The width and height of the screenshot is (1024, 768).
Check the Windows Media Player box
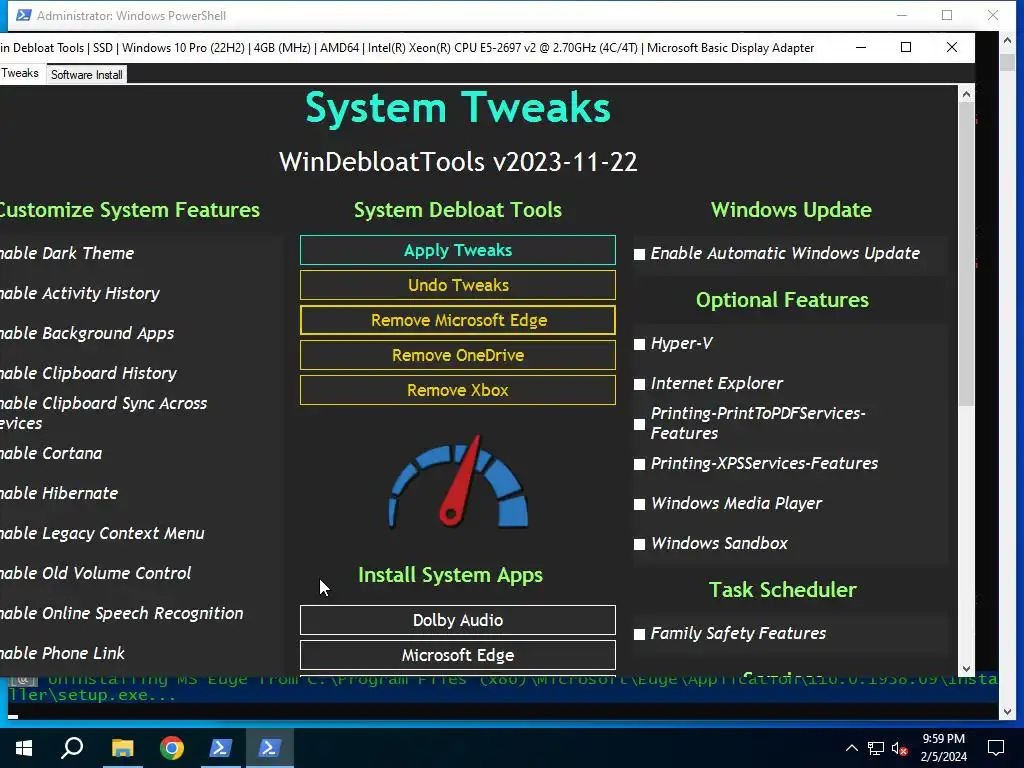pos(639,504)
